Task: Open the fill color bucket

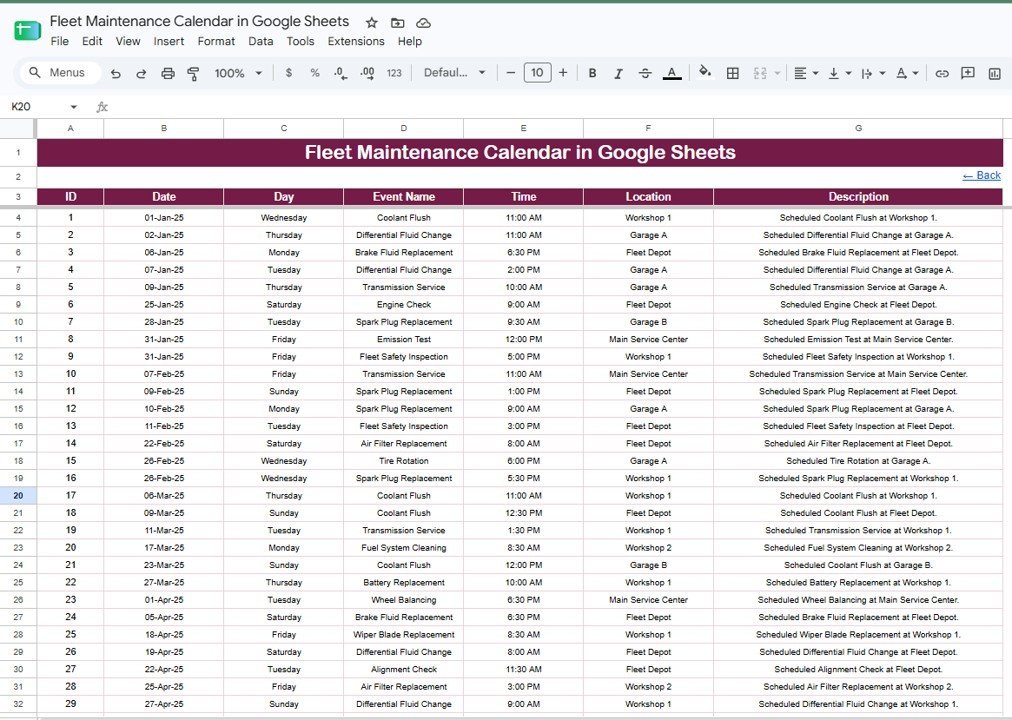Action: (705, 72)
